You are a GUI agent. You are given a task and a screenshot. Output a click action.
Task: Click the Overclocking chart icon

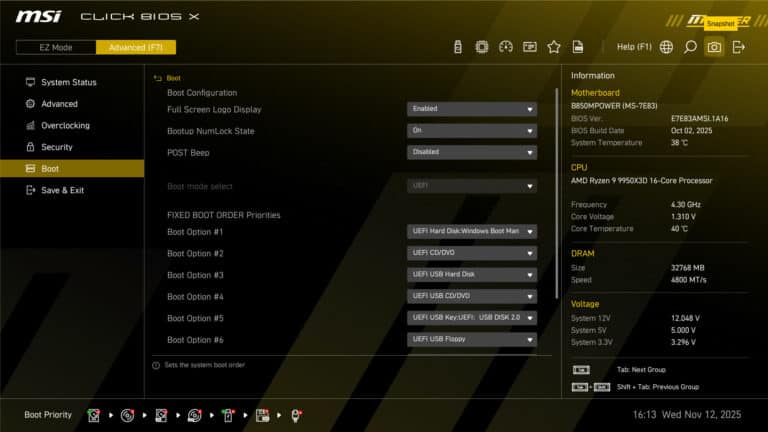tap(30, 125)
